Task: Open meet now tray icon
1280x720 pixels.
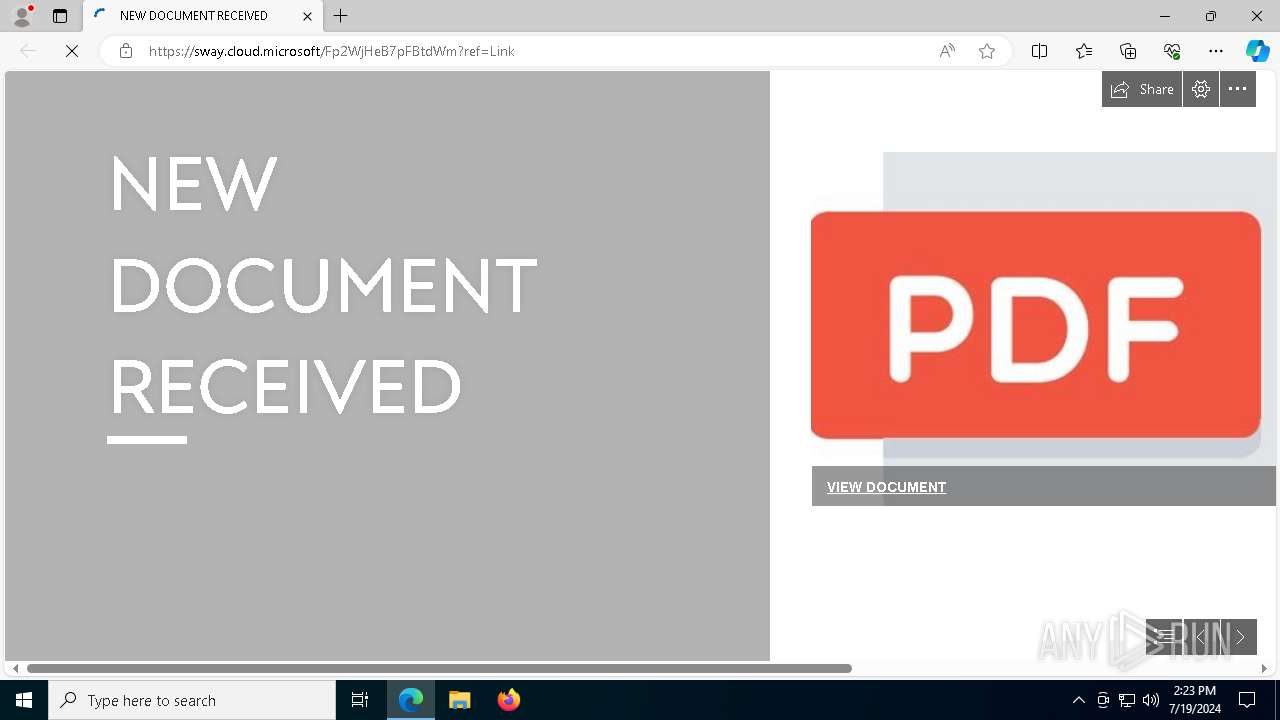Action: 1103,700
